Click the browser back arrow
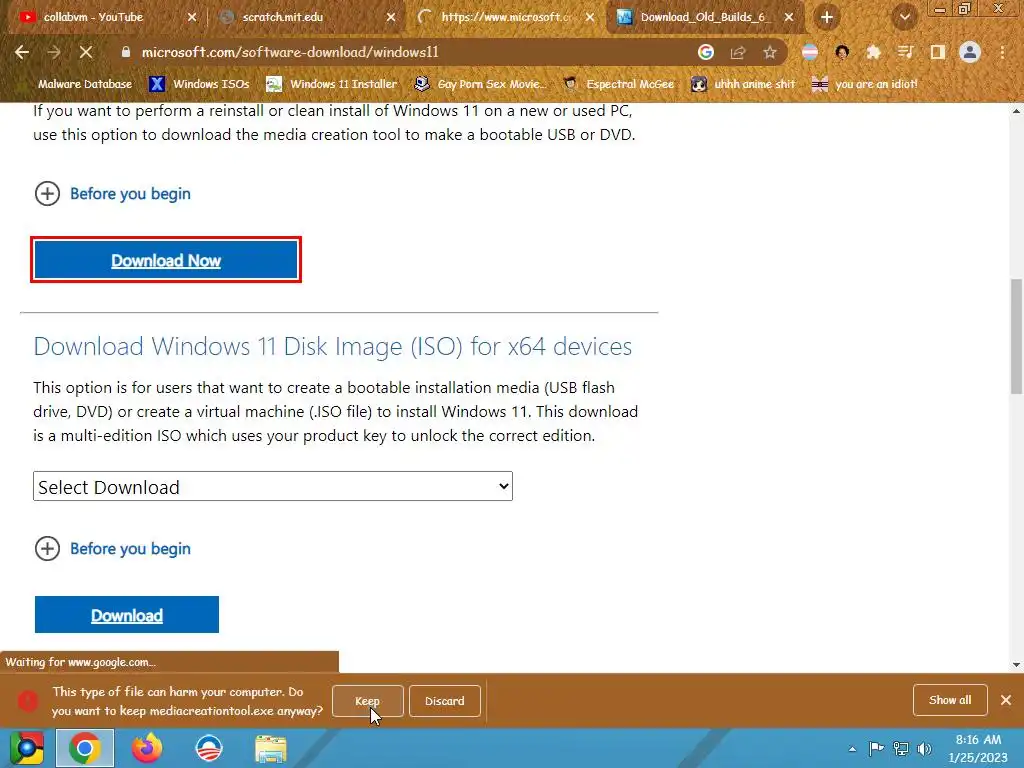 coord(22,52)
